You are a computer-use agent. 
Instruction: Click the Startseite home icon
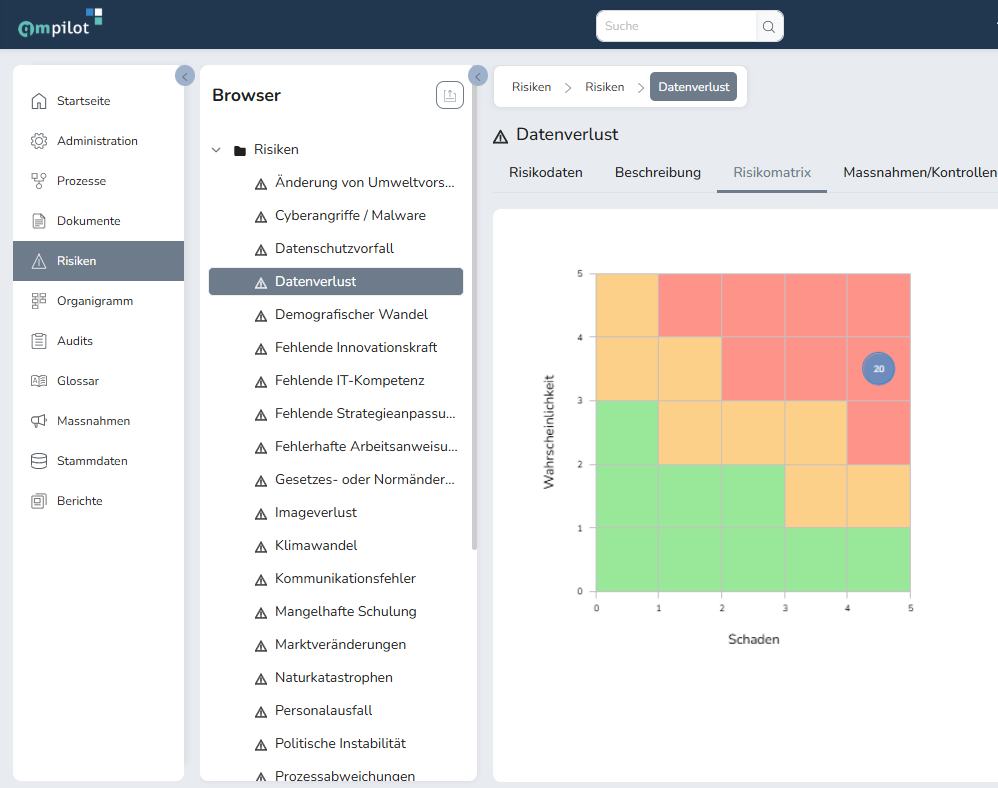(x=39, y=101)
